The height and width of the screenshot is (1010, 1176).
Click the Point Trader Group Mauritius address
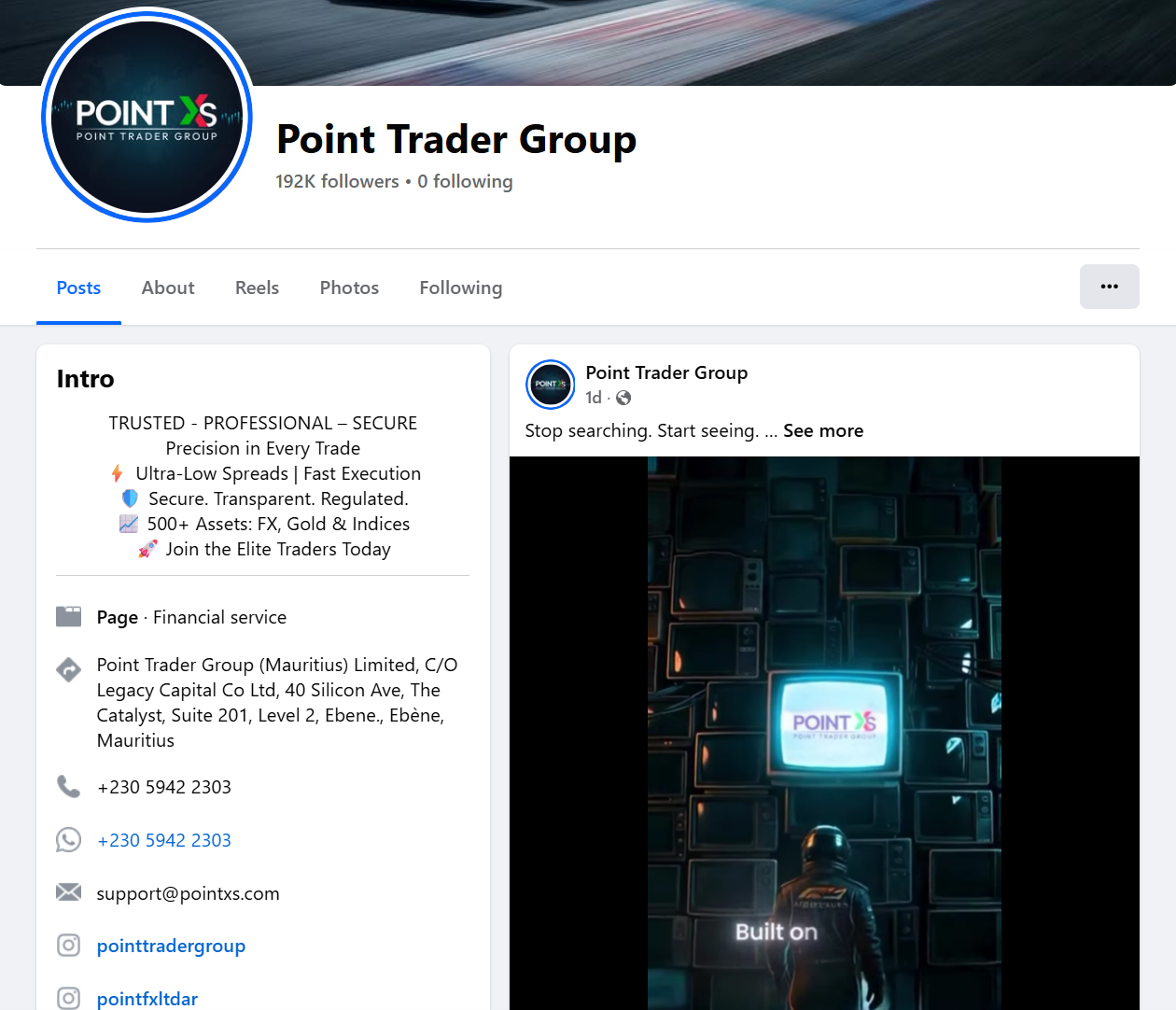point(277,703)
